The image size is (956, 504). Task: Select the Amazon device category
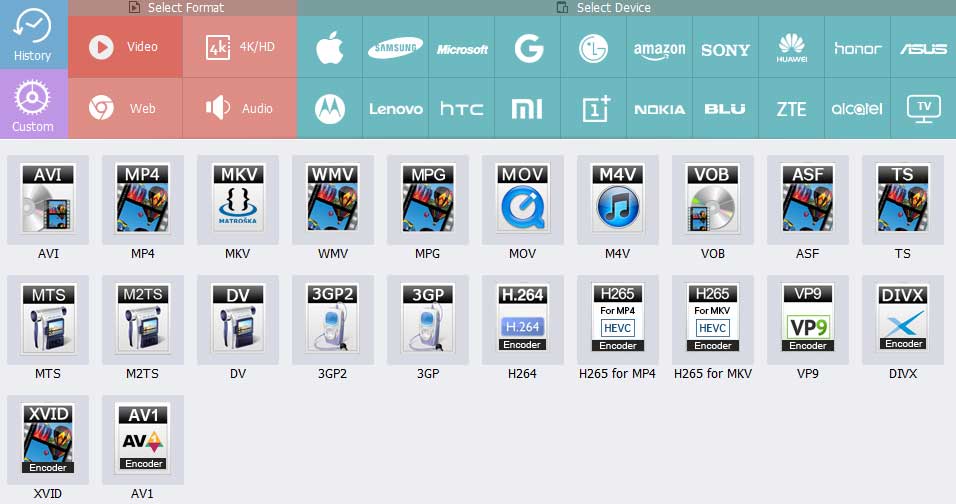[x=660, y=48]
